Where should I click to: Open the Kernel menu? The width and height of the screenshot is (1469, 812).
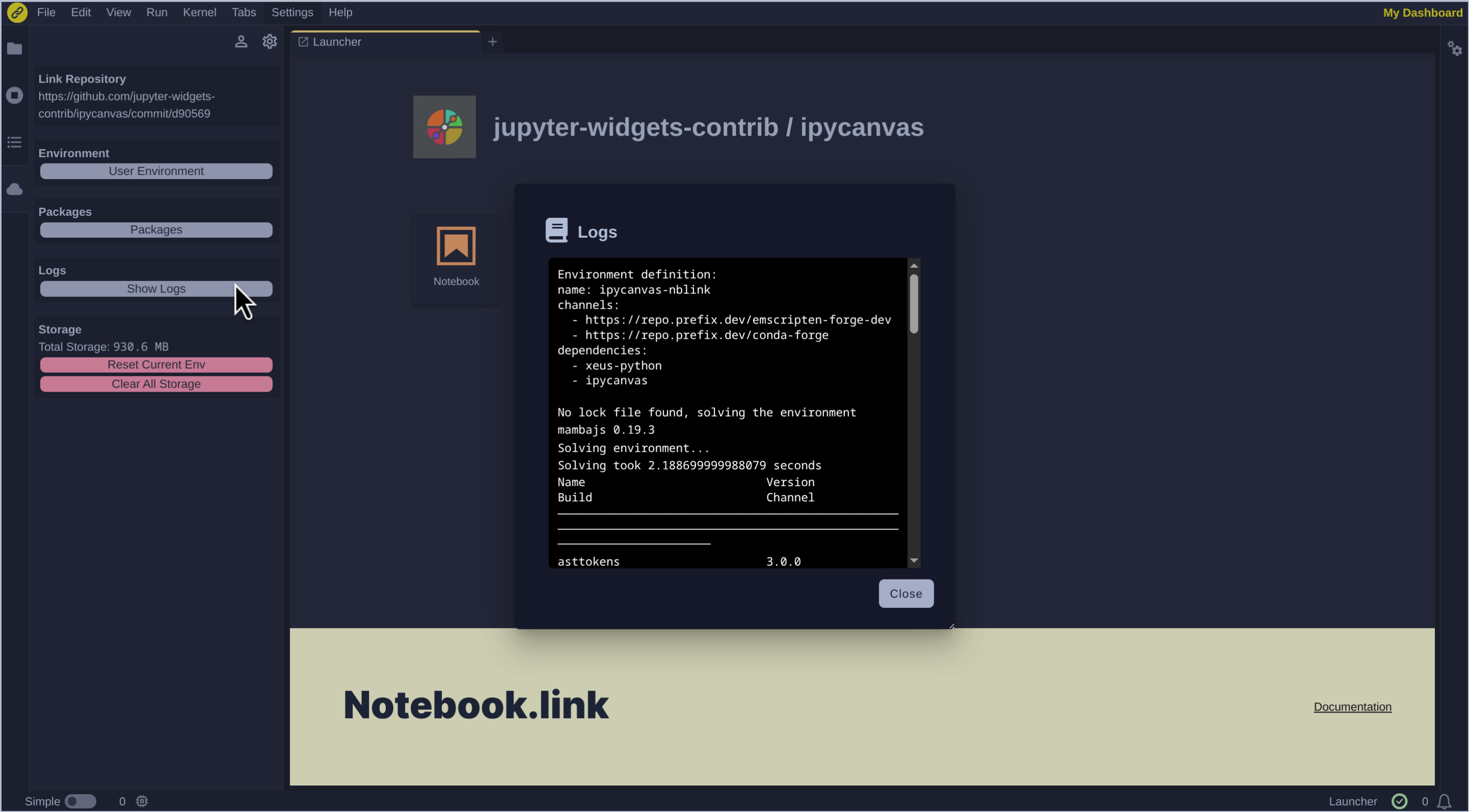[x=199, y=12]
